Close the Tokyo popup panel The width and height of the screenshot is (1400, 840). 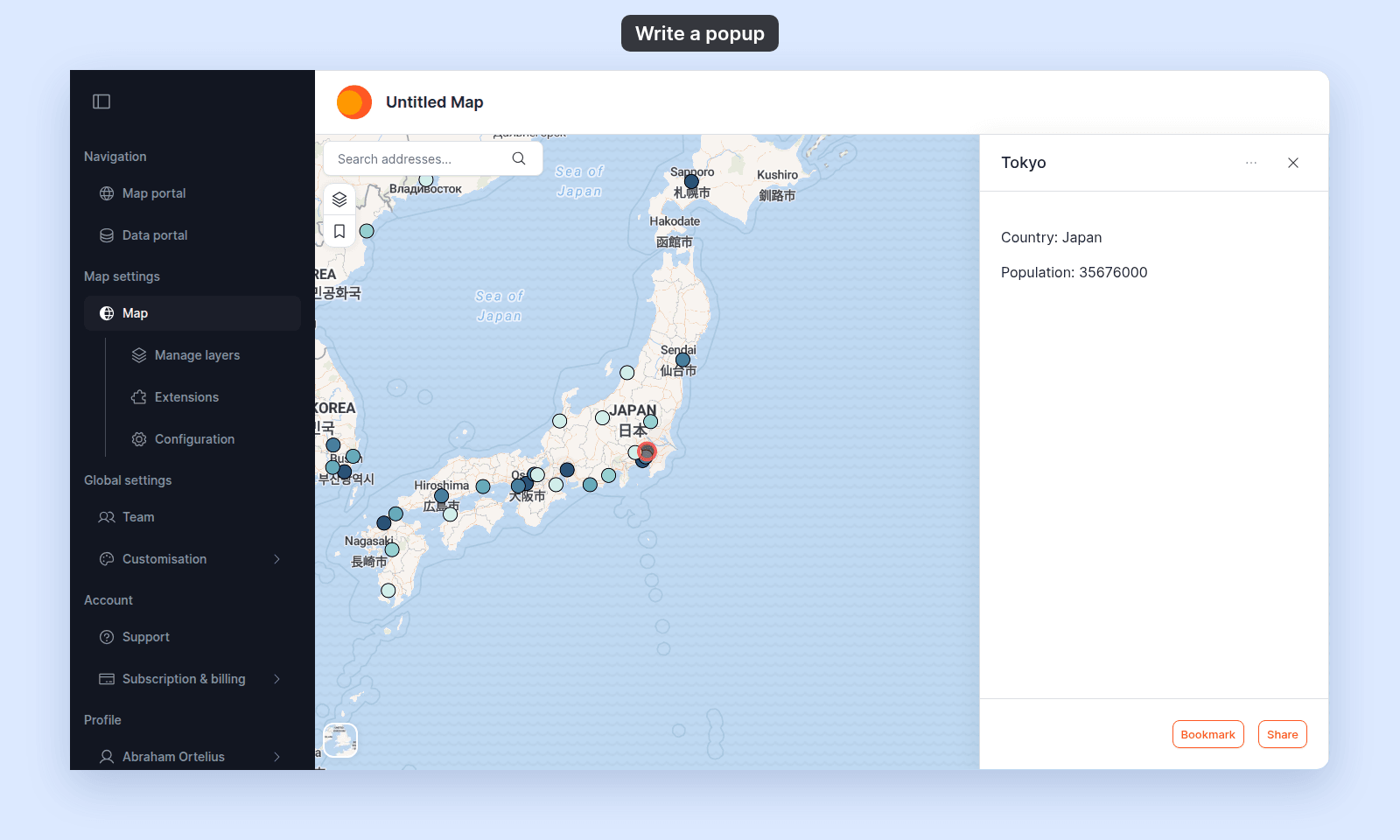tap(1293, 163)
